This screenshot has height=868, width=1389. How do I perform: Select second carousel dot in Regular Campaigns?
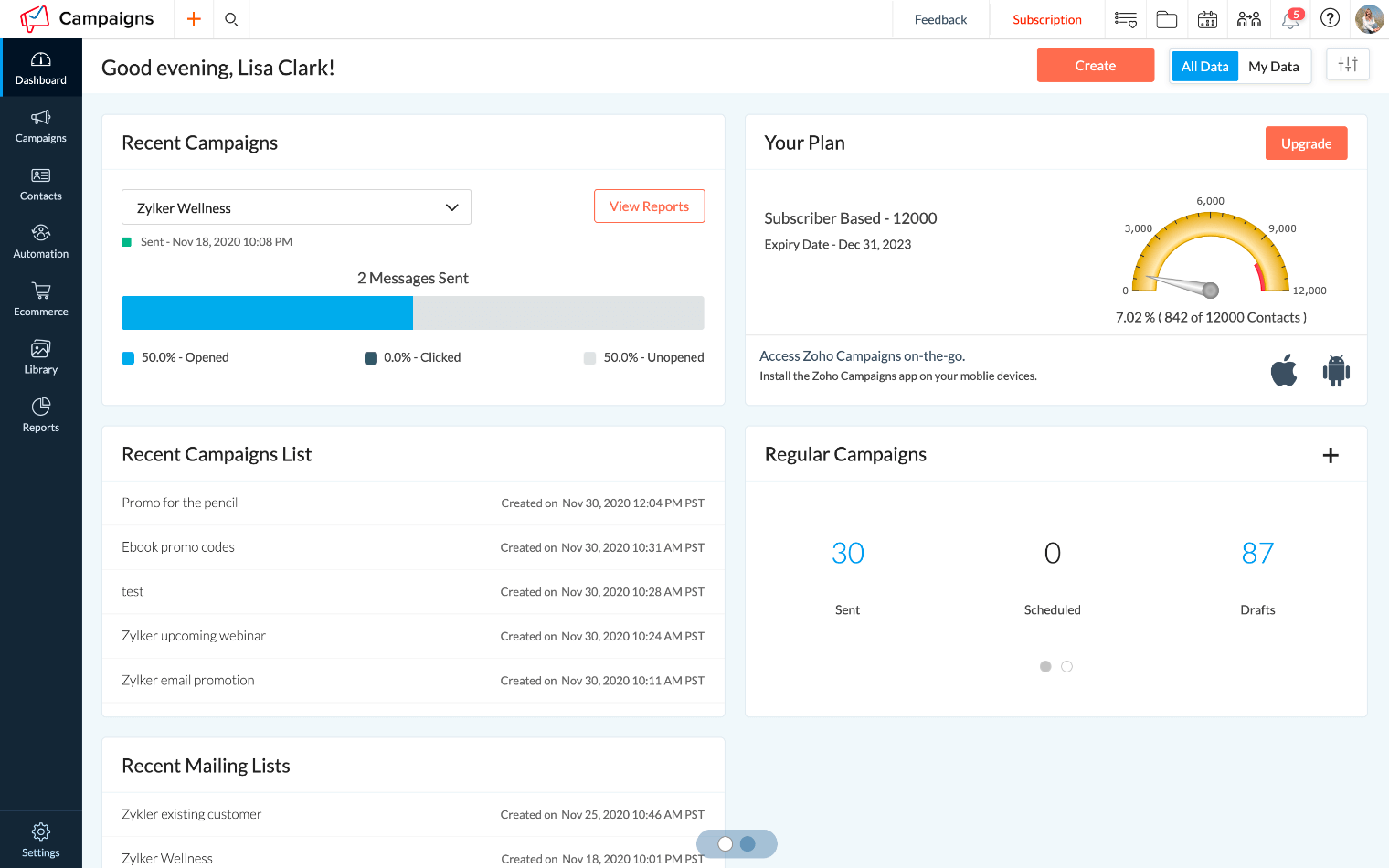[1066, 666]
